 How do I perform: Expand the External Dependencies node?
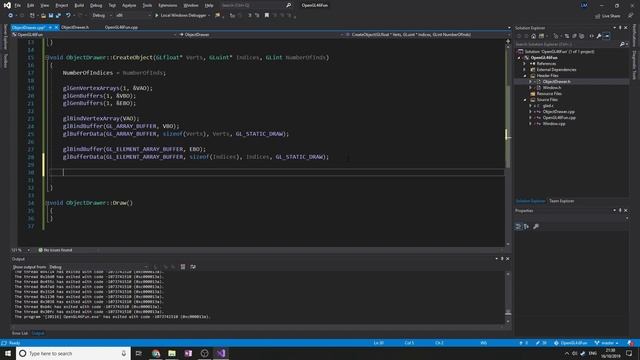click(x=525, y=70)
